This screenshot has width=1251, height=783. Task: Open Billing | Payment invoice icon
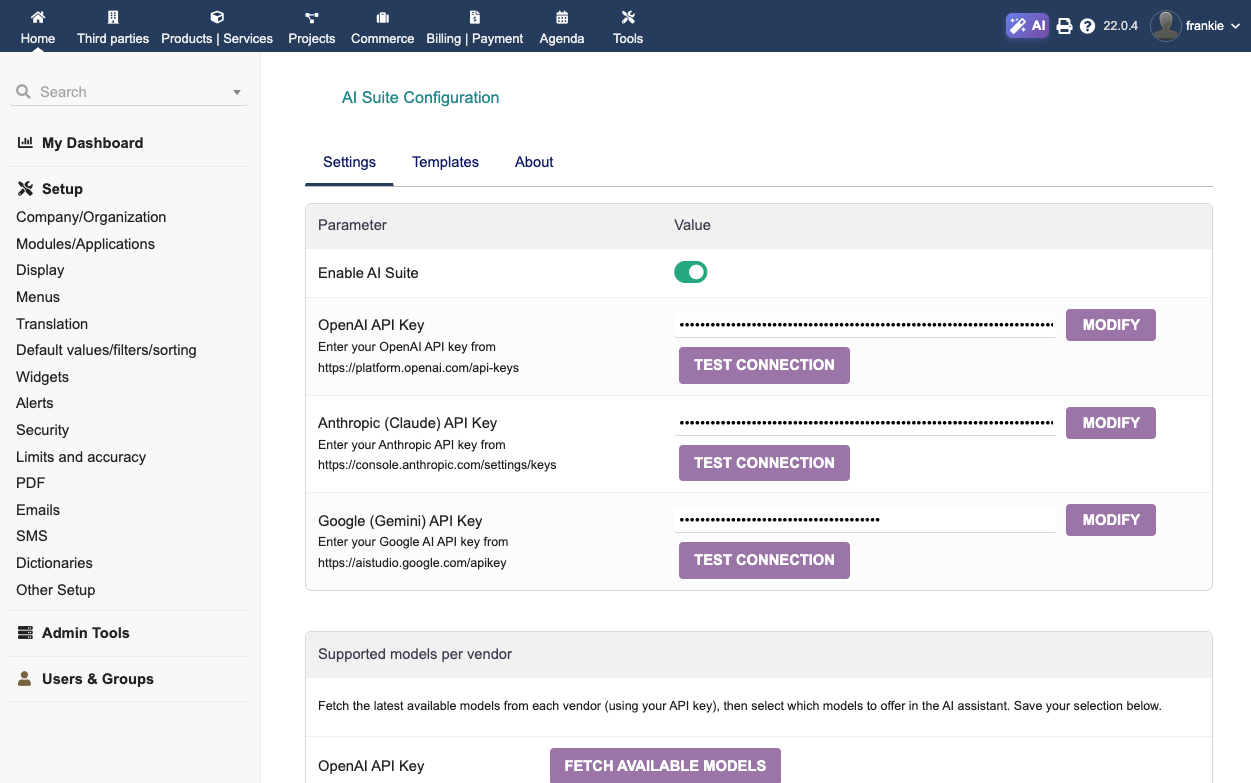click(475, 17)
